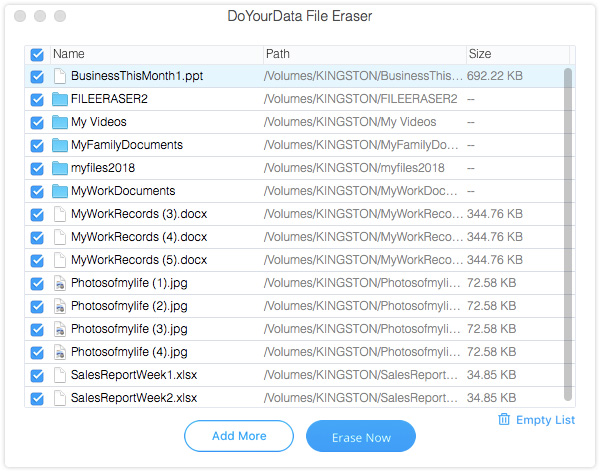Click the Empty List link
Image resolution: width=600 pixels, height=472 pixels.
coord(545,420)
